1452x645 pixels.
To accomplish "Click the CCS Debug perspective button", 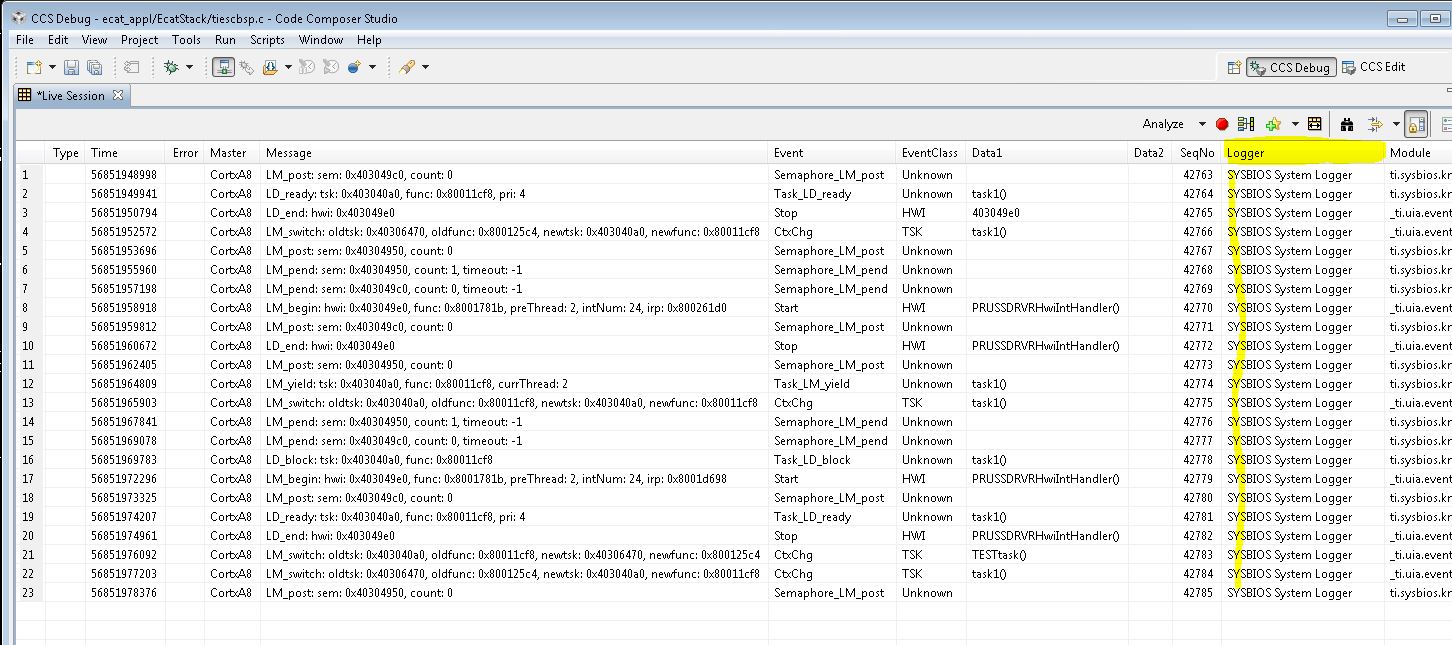I will click(x=1291, y=67).
